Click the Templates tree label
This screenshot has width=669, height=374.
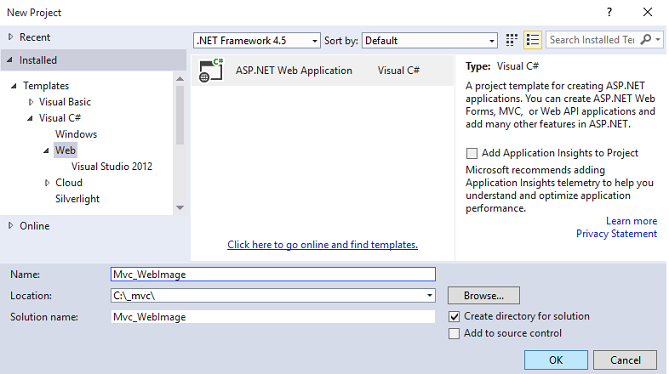point(46,86)
